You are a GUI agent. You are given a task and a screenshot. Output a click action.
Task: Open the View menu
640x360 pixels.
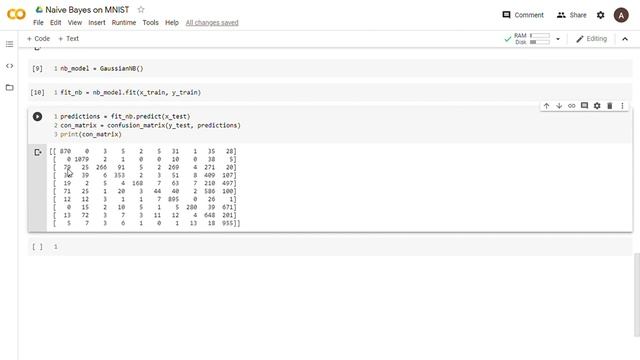pos(75,23)
